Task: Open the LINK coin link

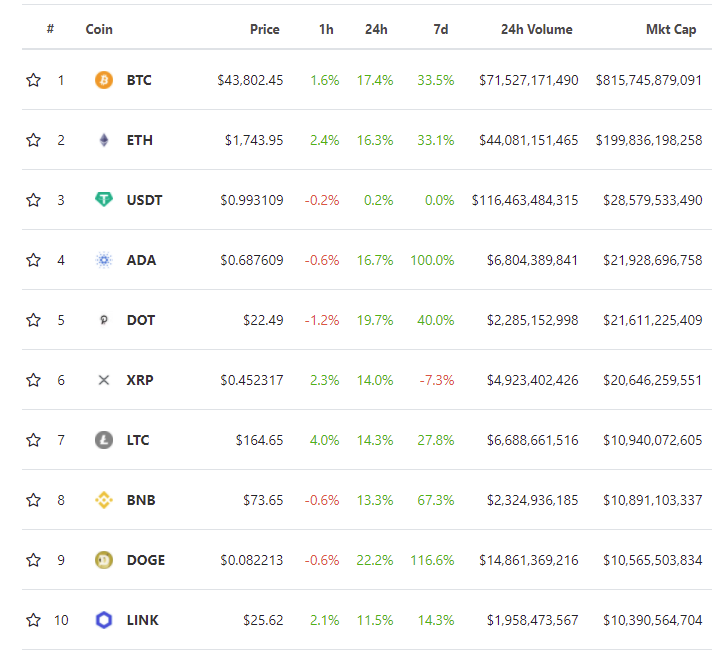Action: click(x=143, y=620)
